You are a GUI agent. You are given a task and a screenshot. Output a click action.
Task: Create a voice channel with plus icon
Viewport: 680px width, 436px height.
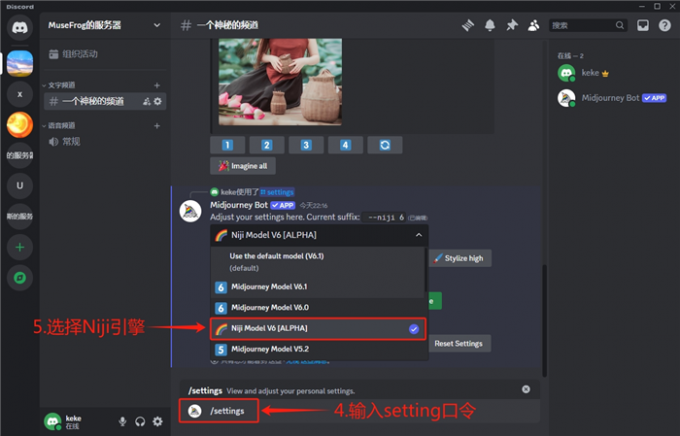157,126
